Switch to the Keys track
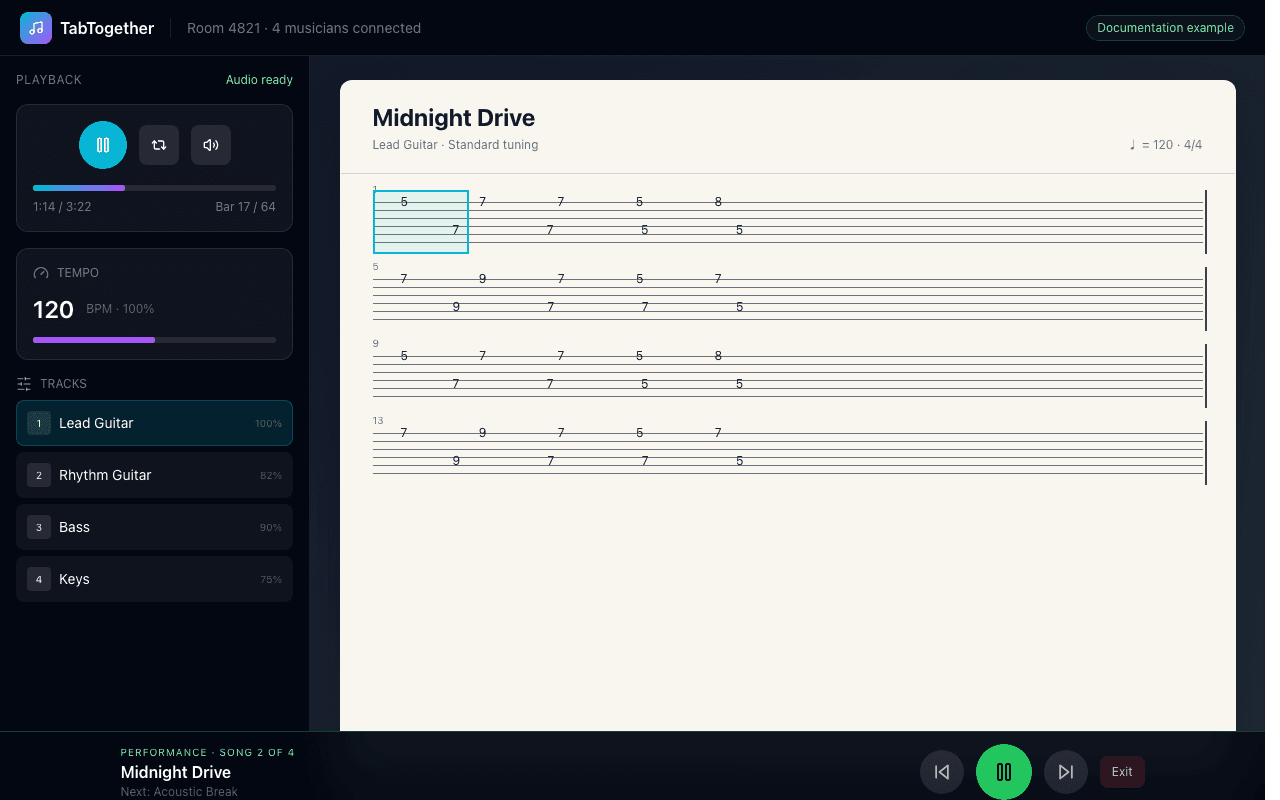This screenshot has width=1280, height=800. (154, 579)
